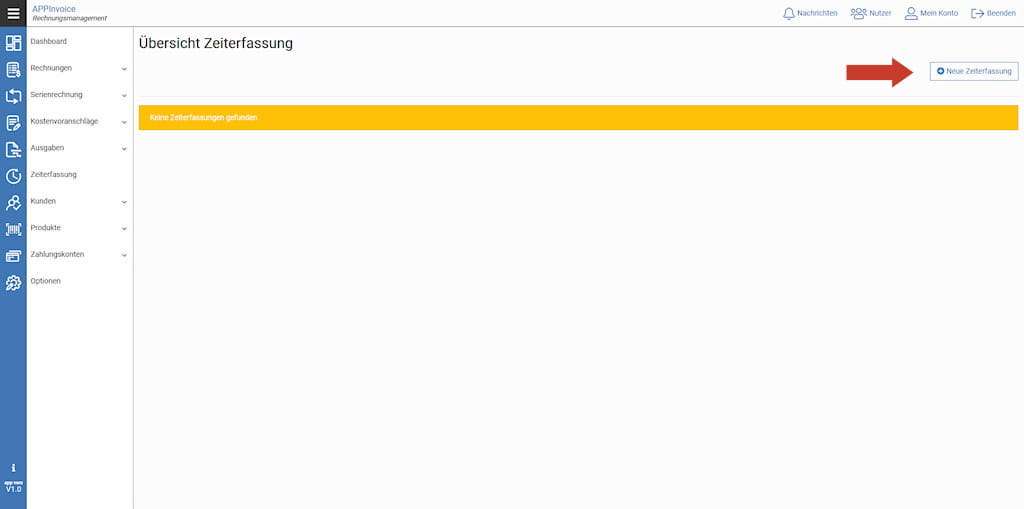
Task: Select the Zahlungskonten card icon
Action: pyautogui.click(x=13, y=256)
